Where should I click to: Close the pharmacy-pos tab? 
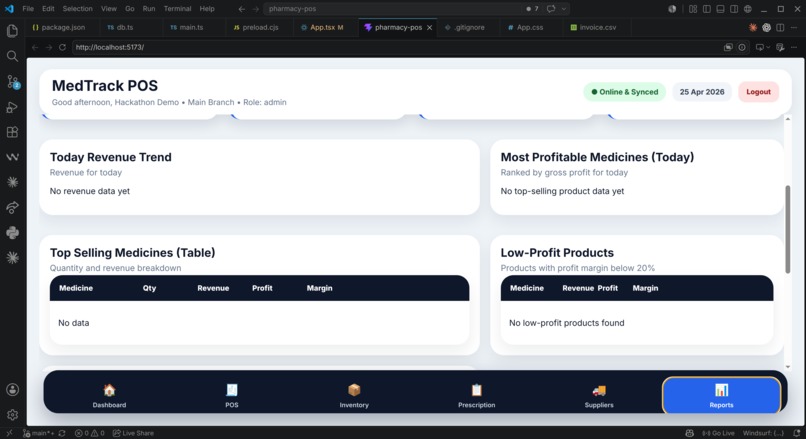(x=429, y=27)
